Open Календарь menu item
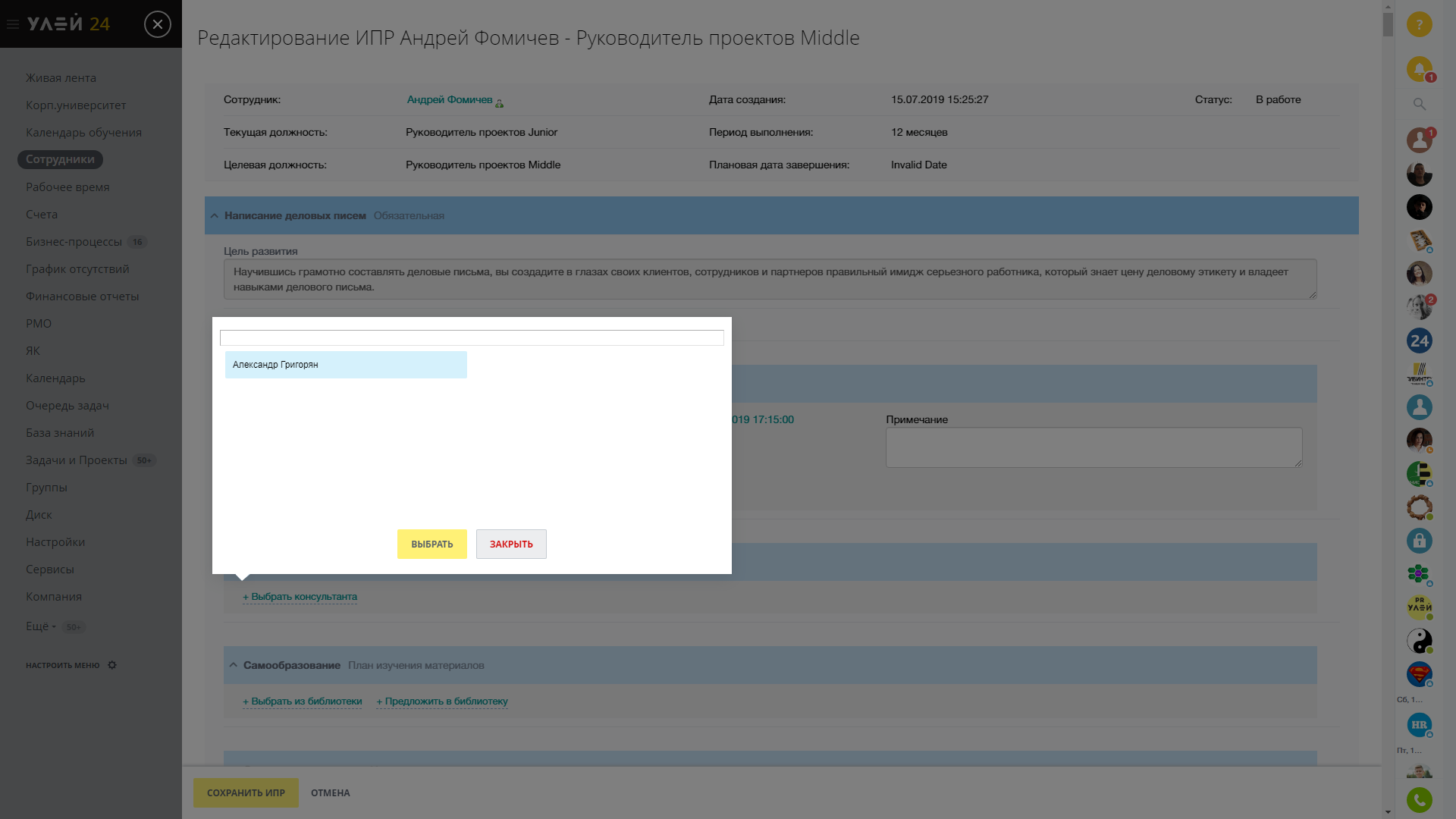Image resolution: width=1456 pixels, height=819 pixels. [55, 378]
